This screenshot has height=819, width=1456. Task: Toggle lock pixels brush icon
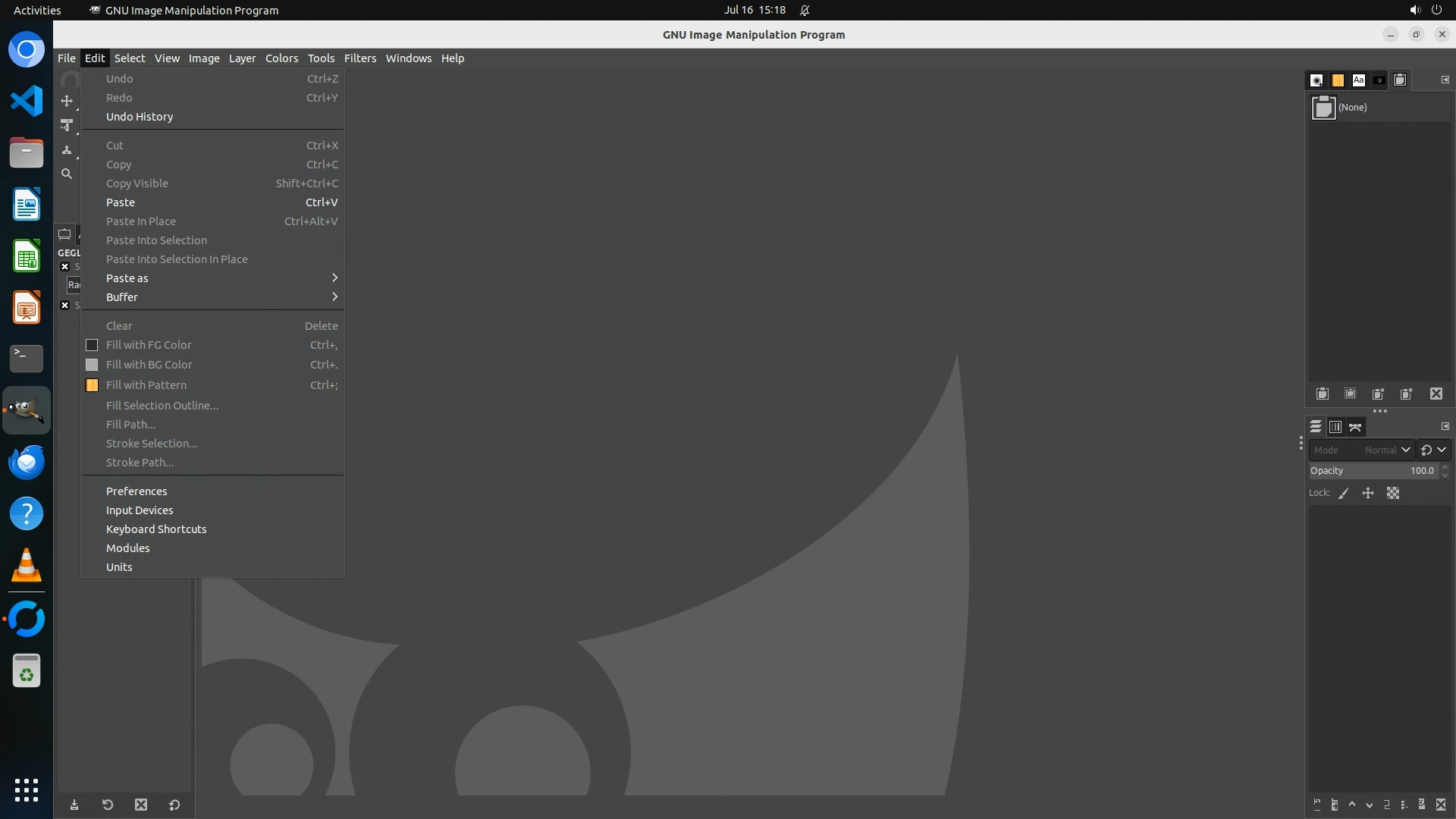(x=1344, y=494)
